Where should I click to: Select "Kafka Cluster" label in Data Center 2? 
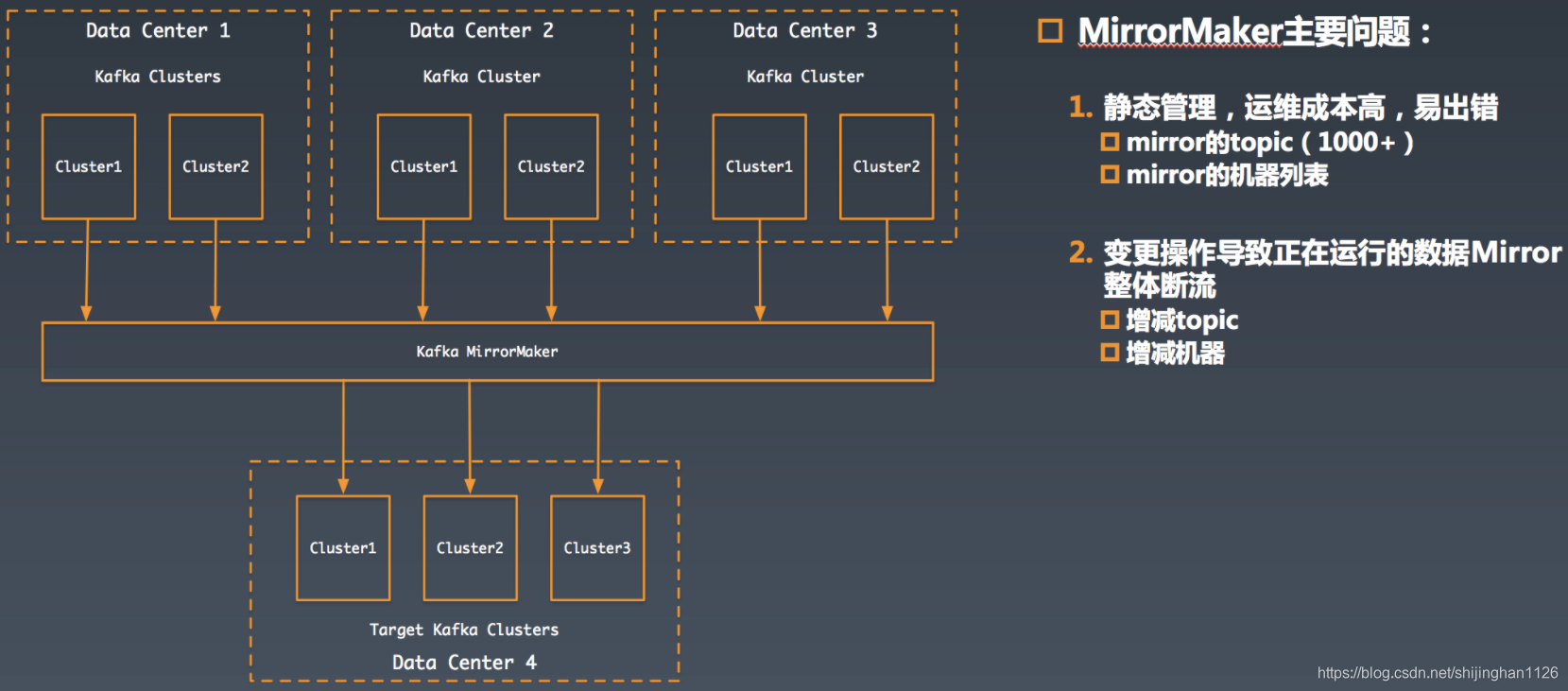point(482,77)
